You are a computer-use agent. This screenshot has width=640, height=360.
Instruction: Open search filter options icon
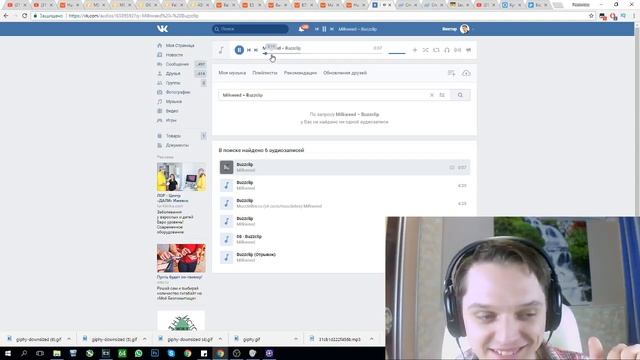coord(442,95)
